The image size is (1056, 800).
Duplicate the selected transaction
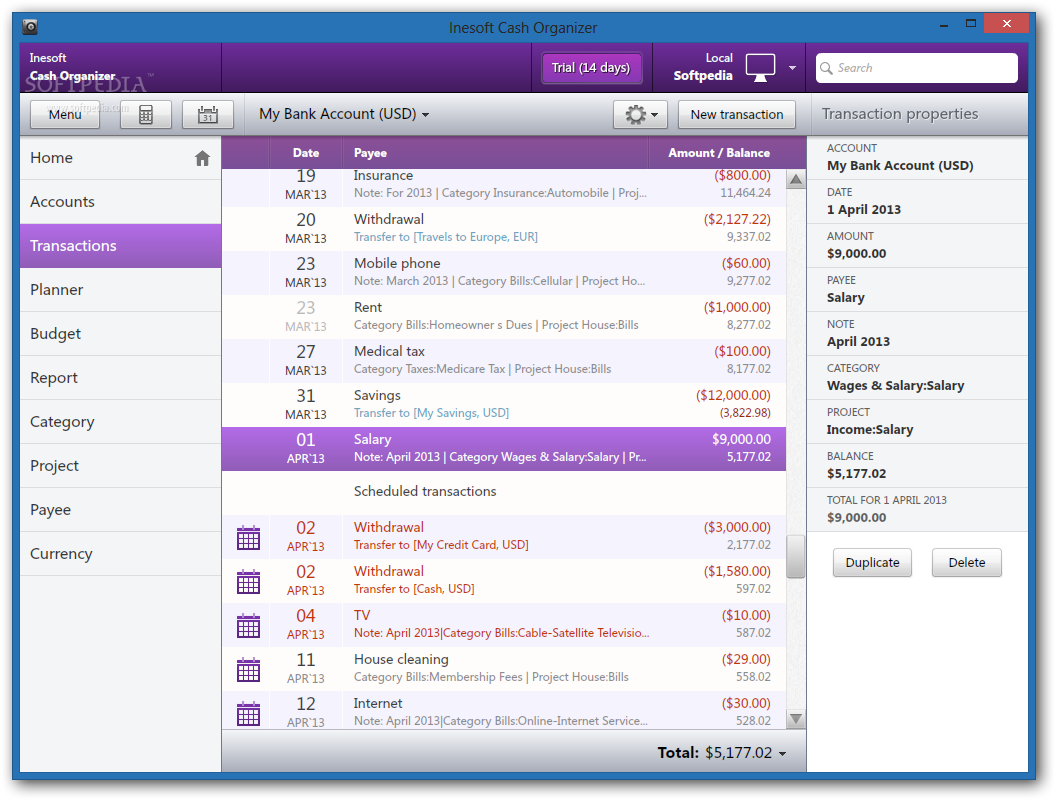click(872, 563)
